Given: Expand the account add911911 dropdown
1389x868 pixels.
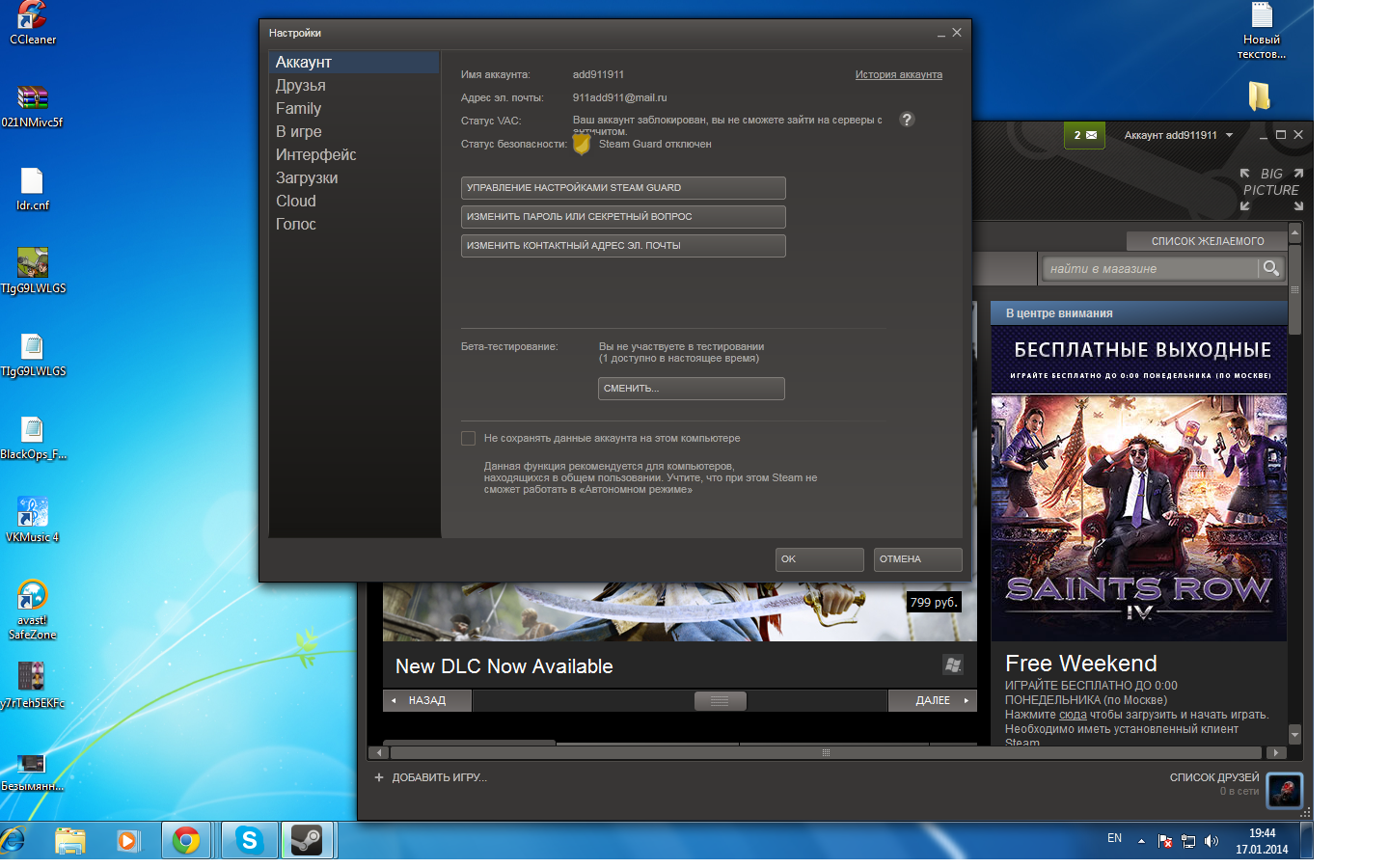Looking at the screenshot, I should pyautogui.click(x=1229, y=135).
